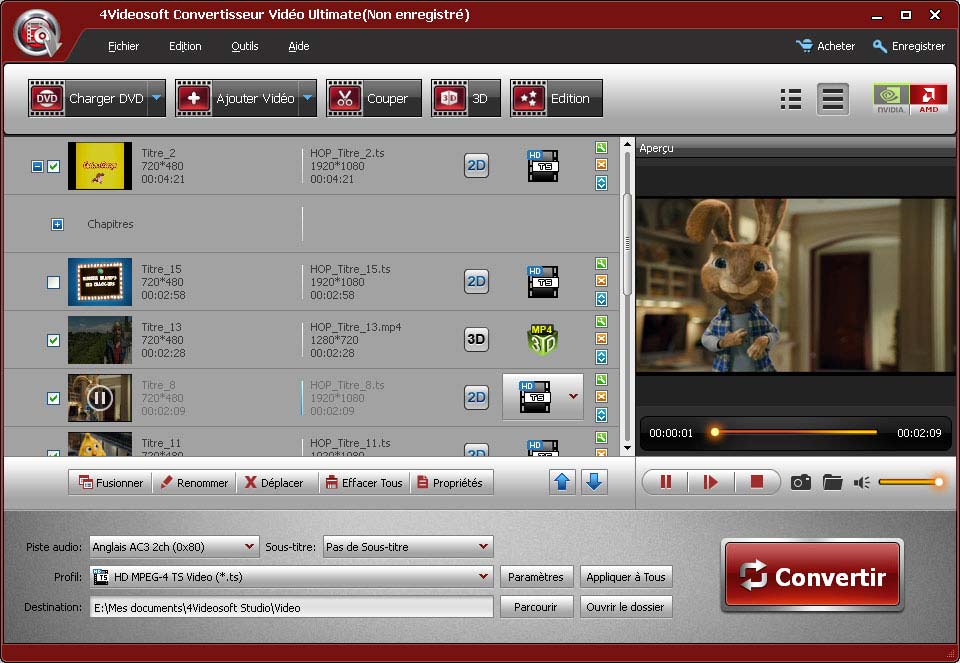960x663 pixels.
Task: Open the Couper scissors tool
Action: pyautogui.click(x=373, y=98)
